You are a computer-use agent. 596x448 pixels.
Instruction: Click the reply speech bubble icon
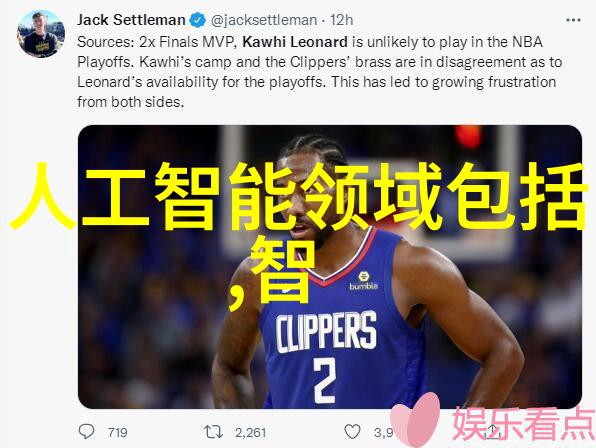coord(86,432)
